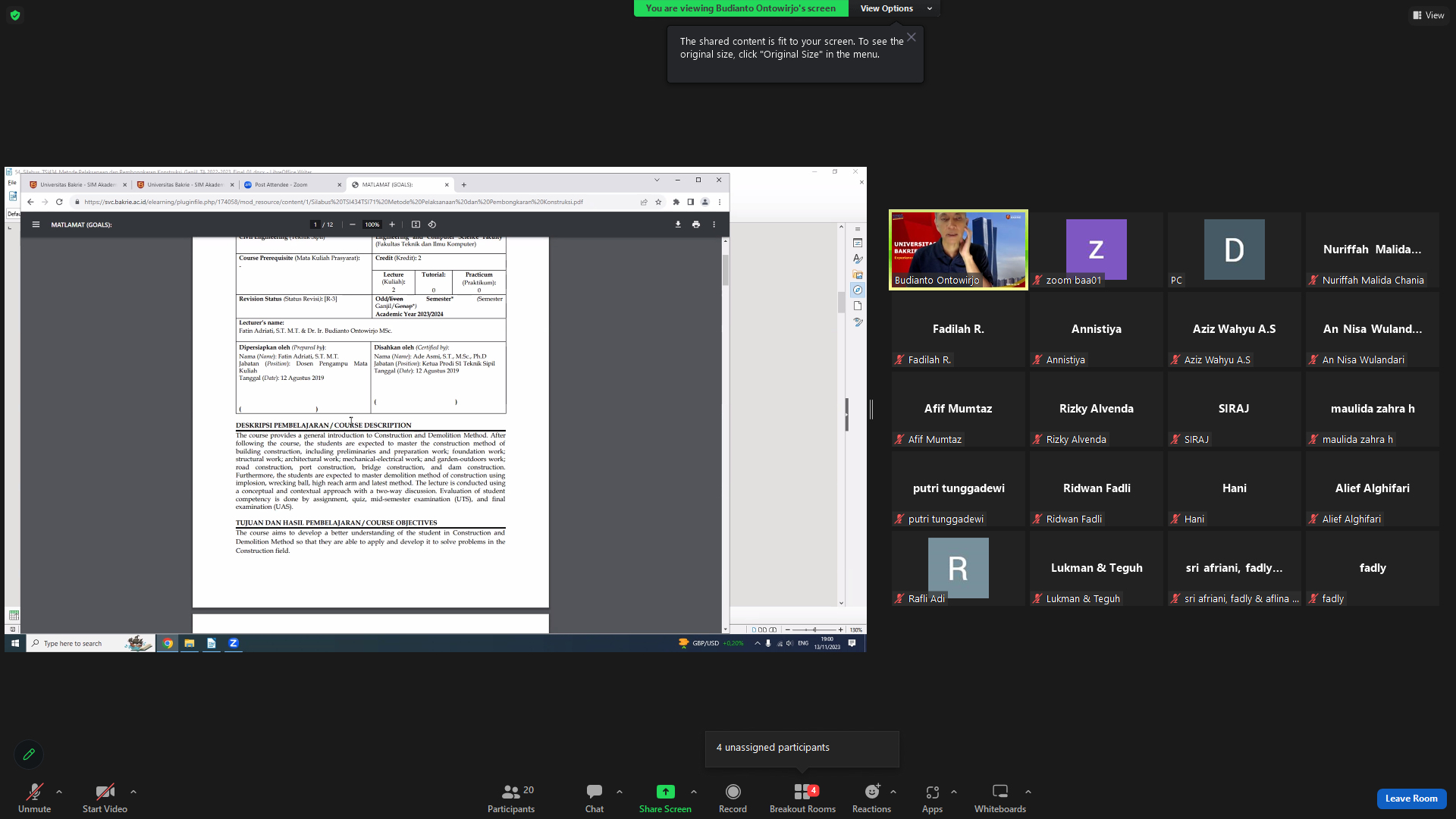The height and width of the screenshot is (819, 1456).
Task: Reload the PDF page in browser
Action: click(x=59, y=202)
